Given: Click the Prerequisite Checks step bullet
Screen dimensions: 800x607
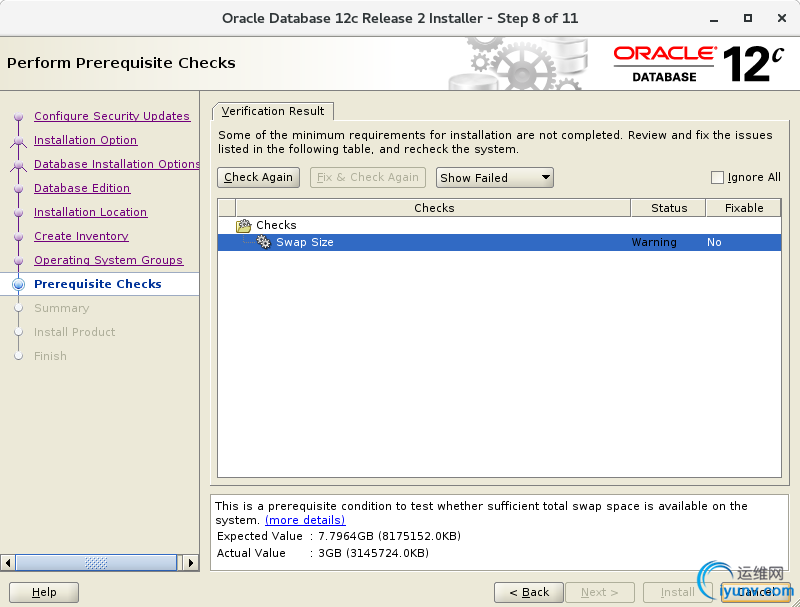Looking at the screenshot, I should (18, 284).
